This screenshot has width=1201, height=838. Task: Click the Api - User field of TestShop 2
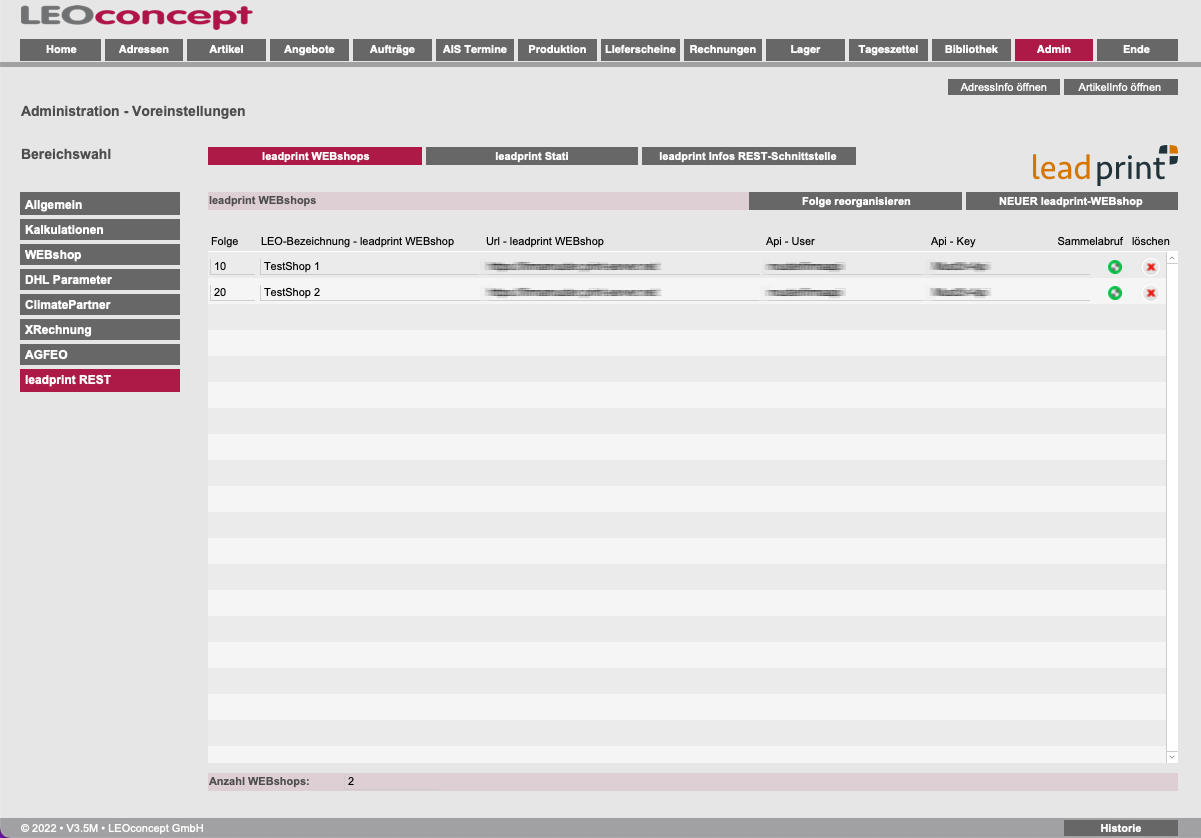coord(844,292)
